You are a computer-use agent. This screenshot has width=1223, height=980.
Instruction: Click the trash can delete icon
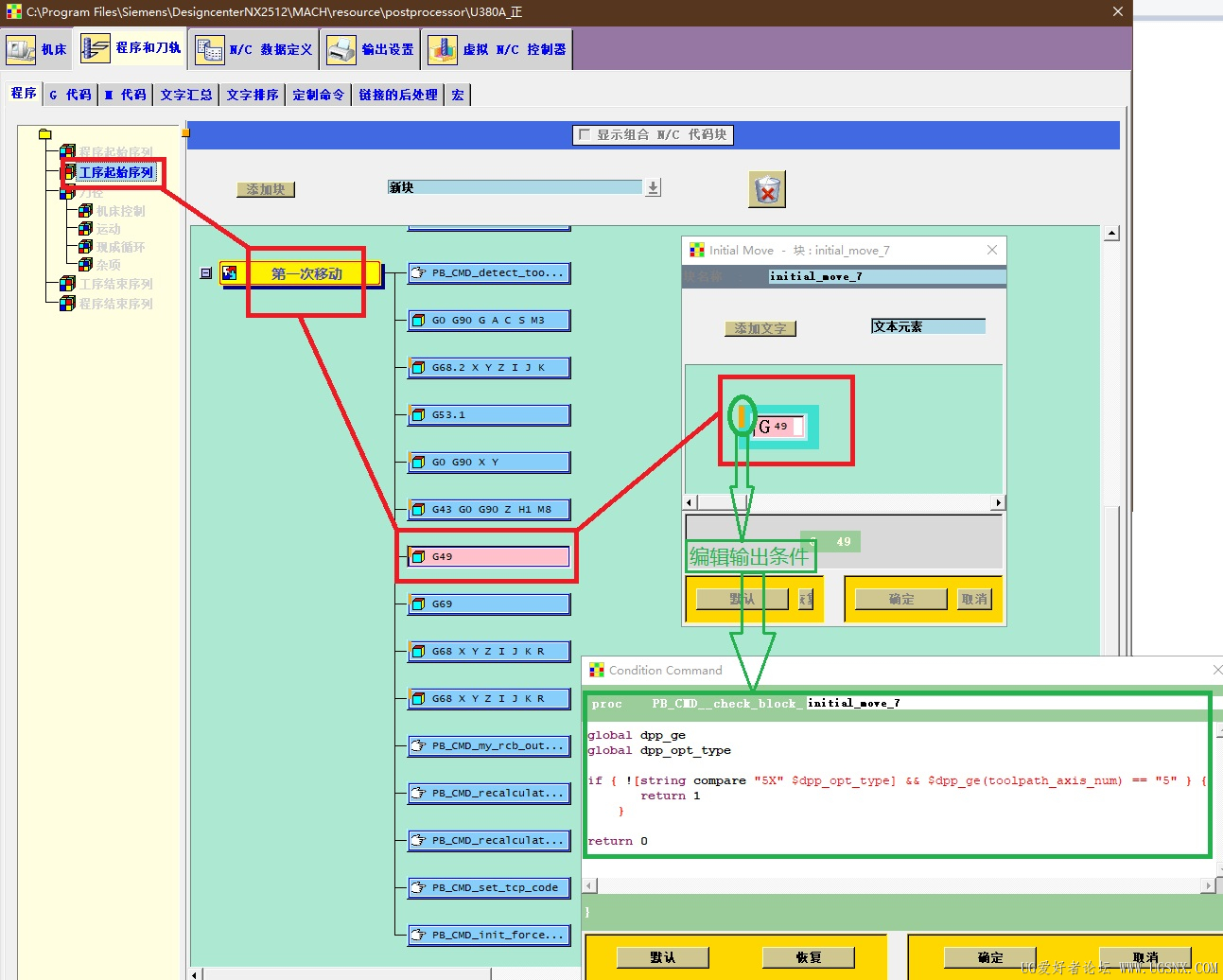[767, 190]
